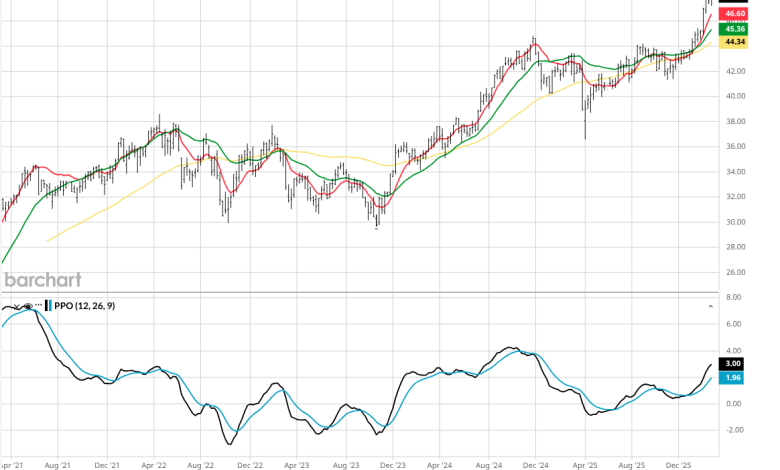
Task: Click the yellow 44.34 moving average label
Action: pos(735,42)
